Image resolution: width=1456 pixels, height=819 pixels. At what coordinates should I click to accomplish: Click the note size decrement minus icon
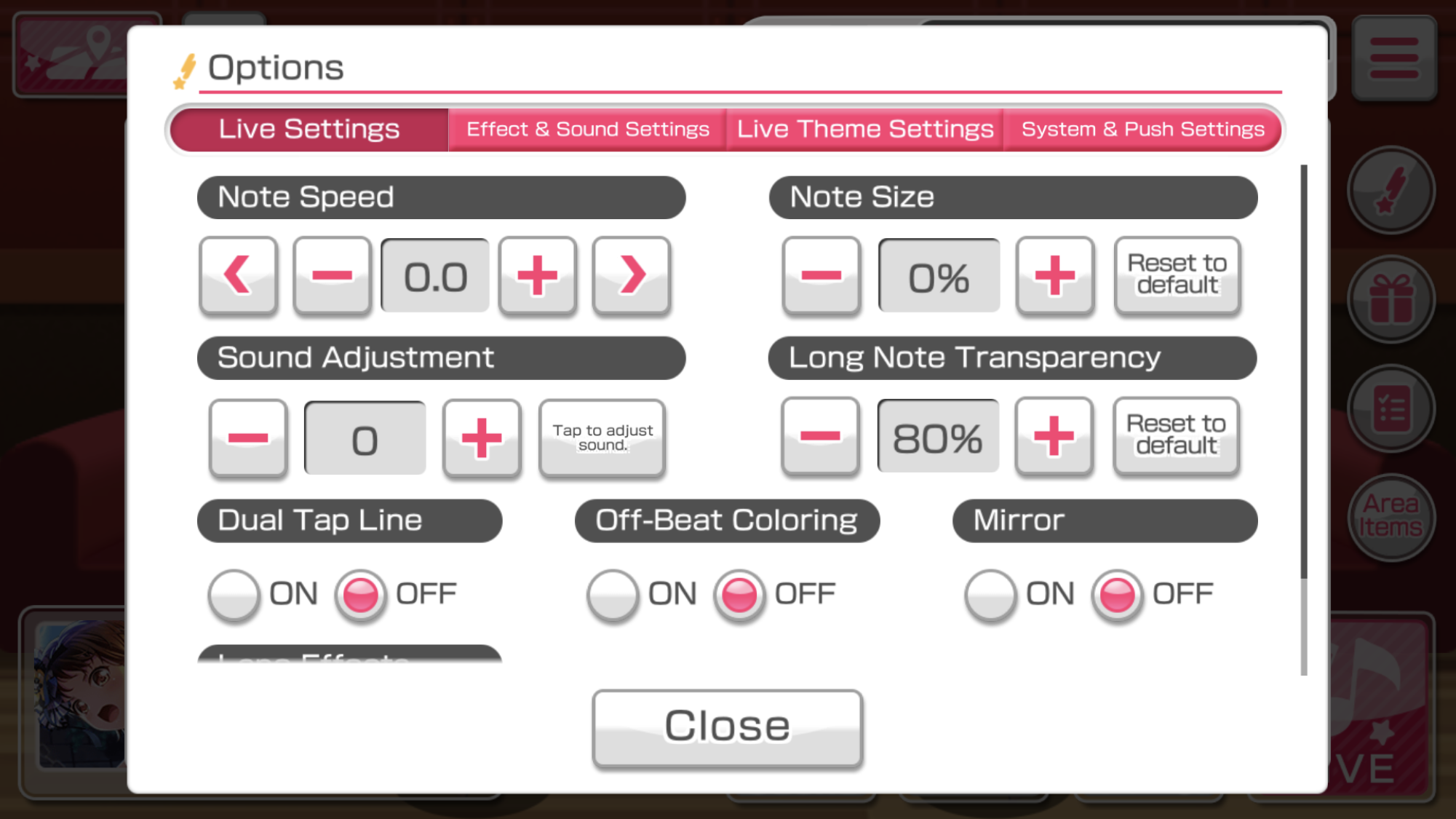click(x=821, y=276)
